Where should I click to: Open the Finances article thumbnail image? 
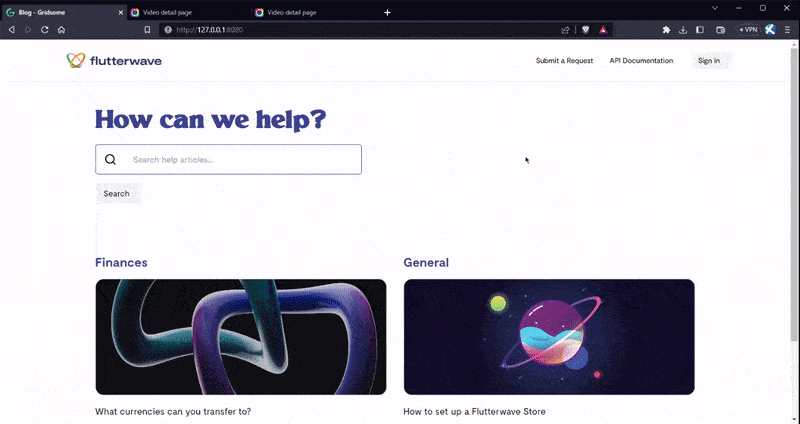(241, 337)
